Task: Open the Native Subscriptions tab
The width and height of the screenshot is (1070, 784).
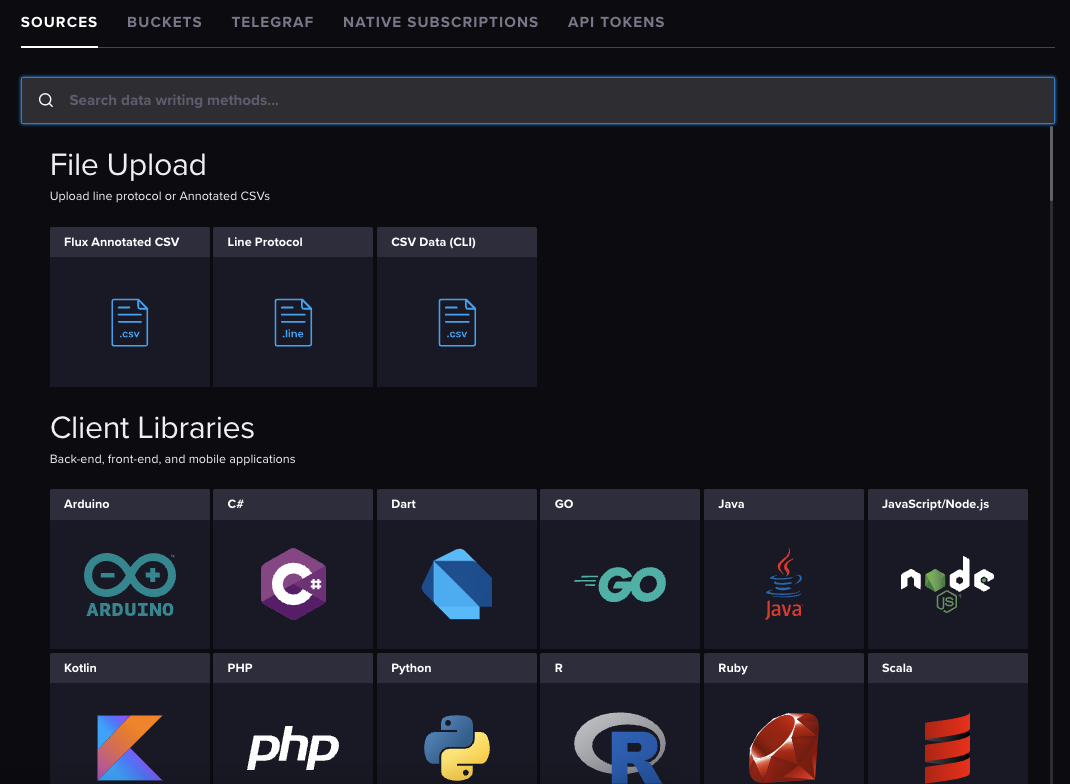Action: pyautogui.click(x=441, y=23)
